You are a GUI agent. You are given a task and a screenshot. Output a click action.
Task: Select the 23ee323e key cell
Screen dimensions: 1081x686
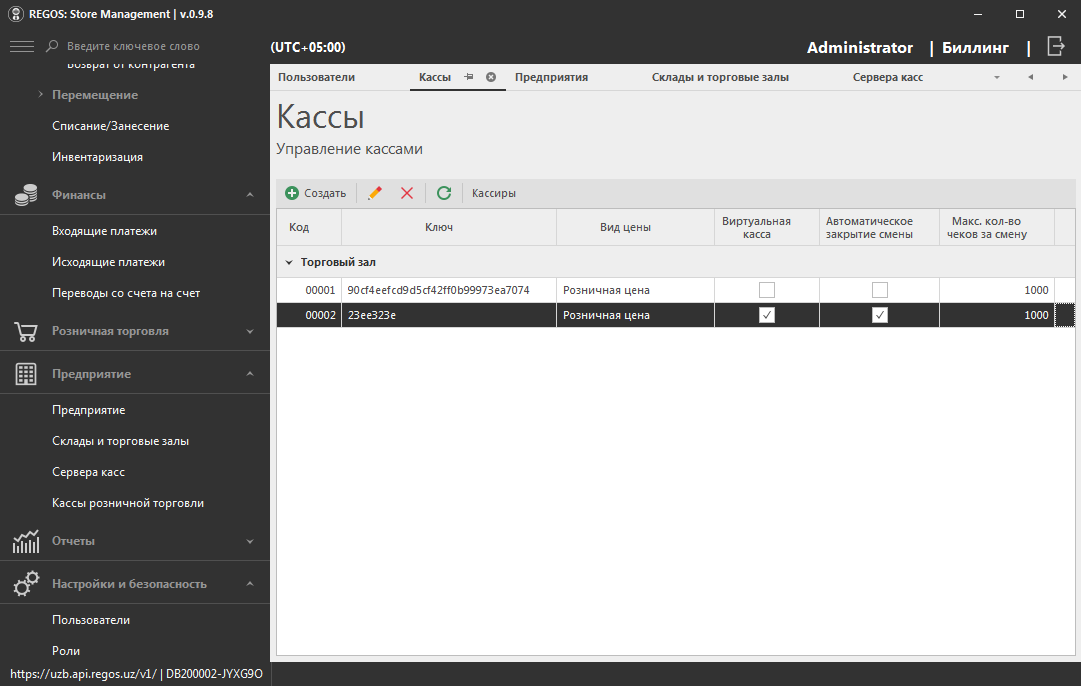[449, 315]
